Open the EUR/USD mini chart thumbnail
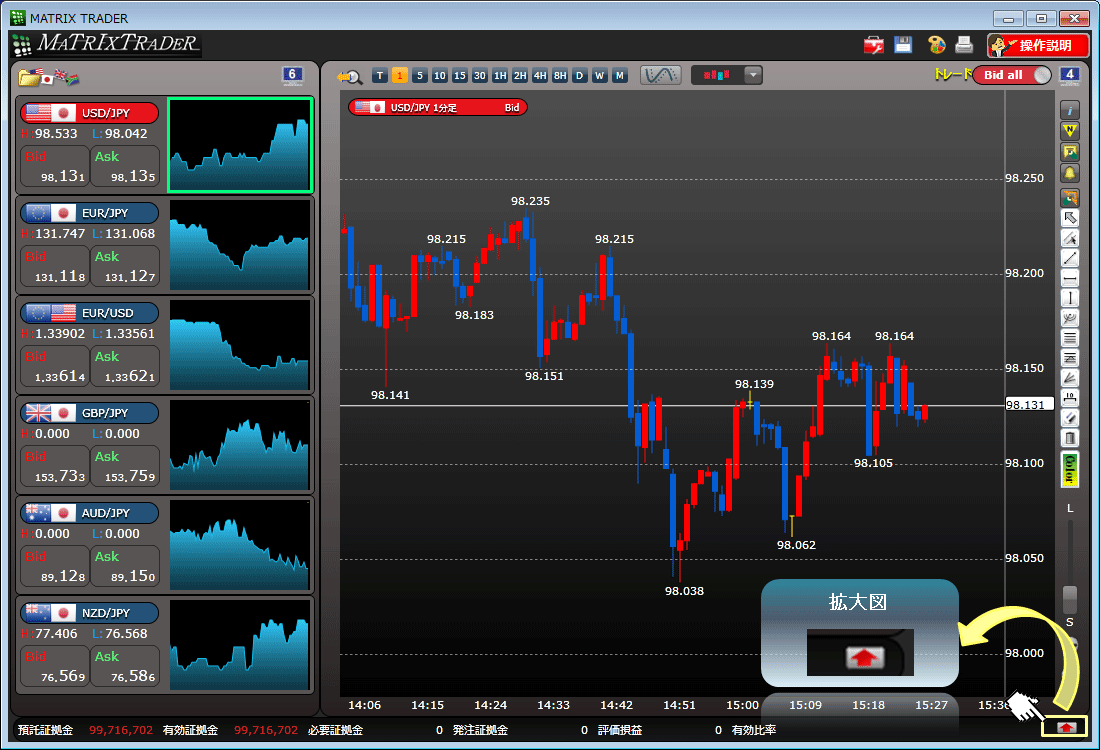 [240, 344]
